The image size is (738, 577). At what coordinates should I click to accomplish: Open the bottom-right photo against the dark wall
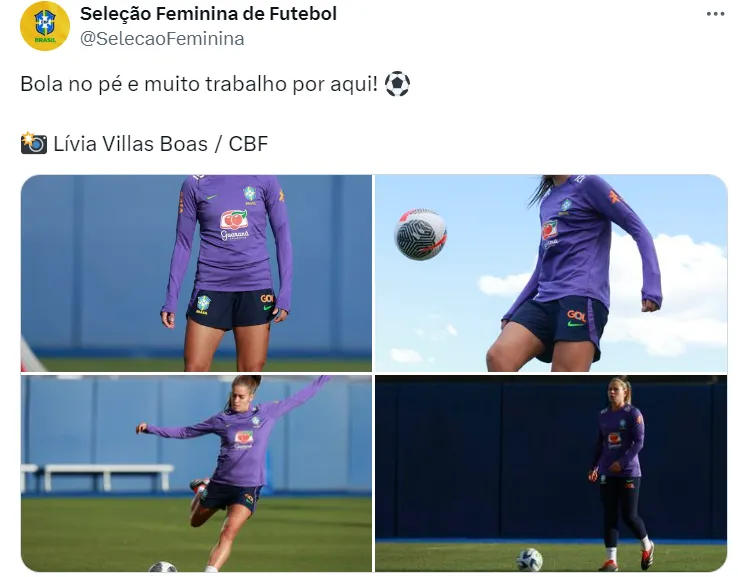click(551, 473)
